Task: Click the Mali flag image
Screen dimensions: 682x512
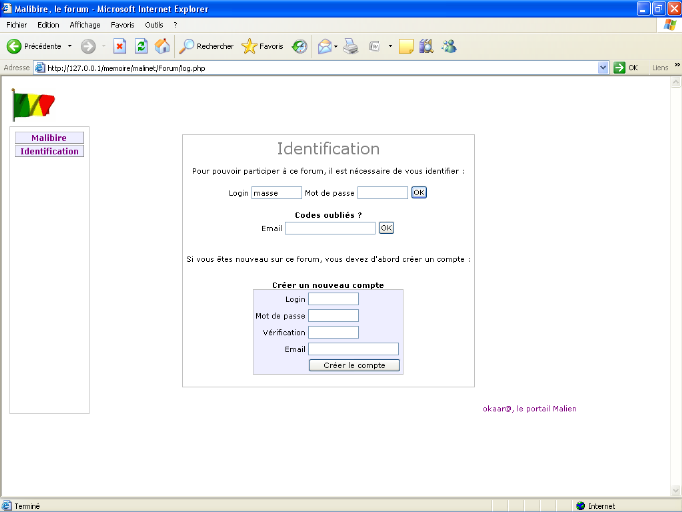Action: (33, 105)
